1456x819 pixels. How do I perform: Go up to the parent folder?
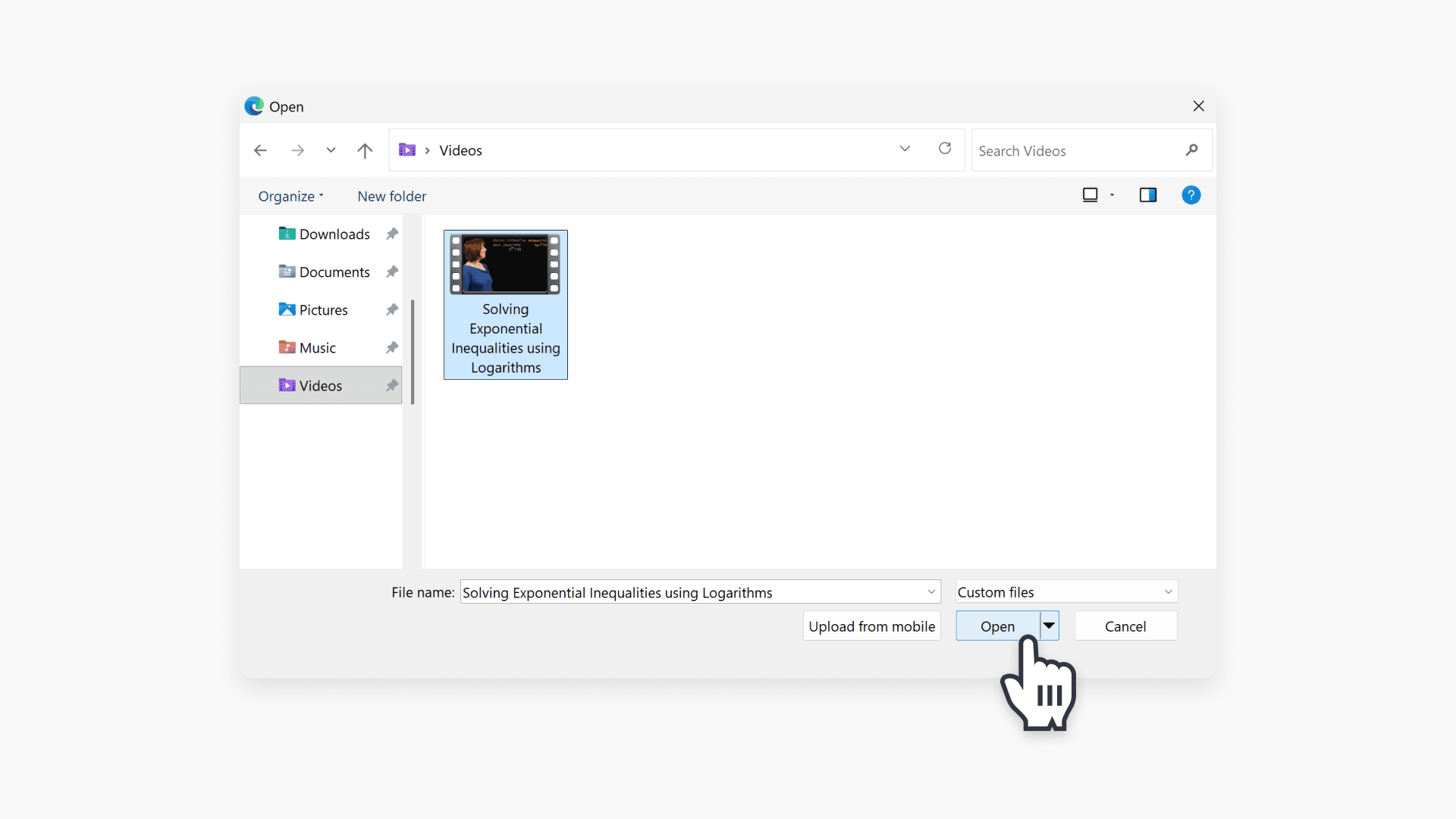coord(365,150)
